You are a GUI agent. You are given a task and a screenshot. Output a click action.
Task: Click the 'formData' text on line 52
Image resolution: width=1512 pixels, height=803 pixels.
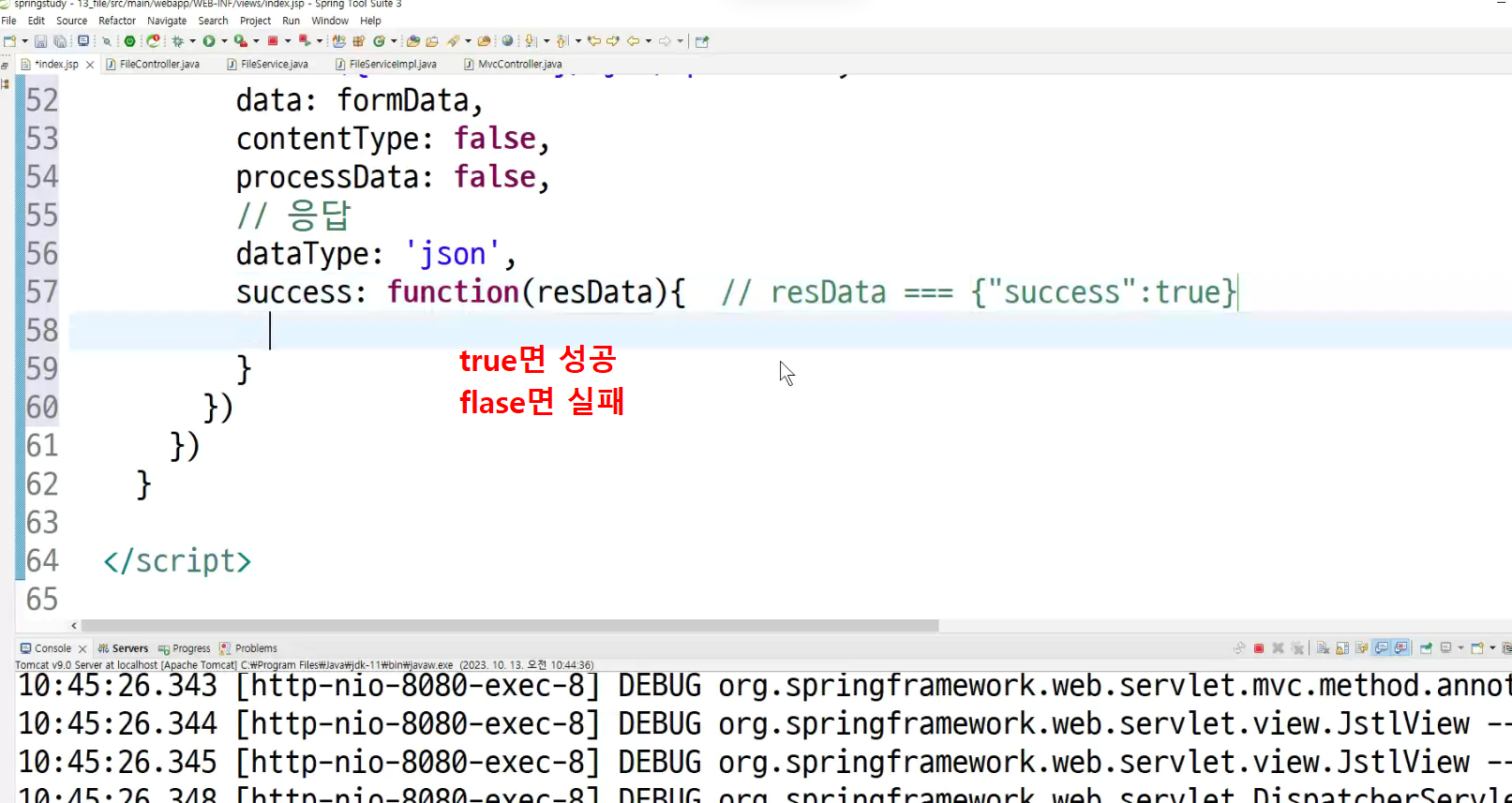[x=403, y=100]
